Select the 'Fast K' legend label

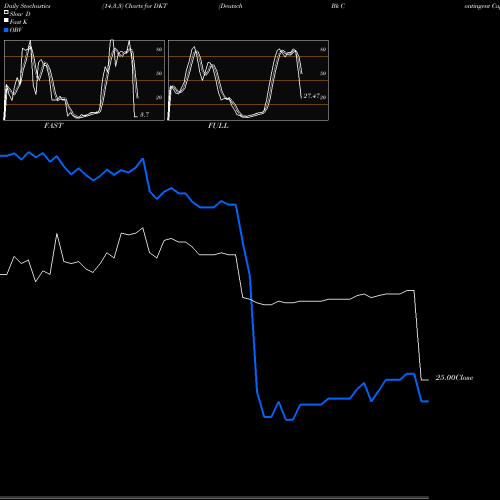pyautogui.click(x=19, y=22)
